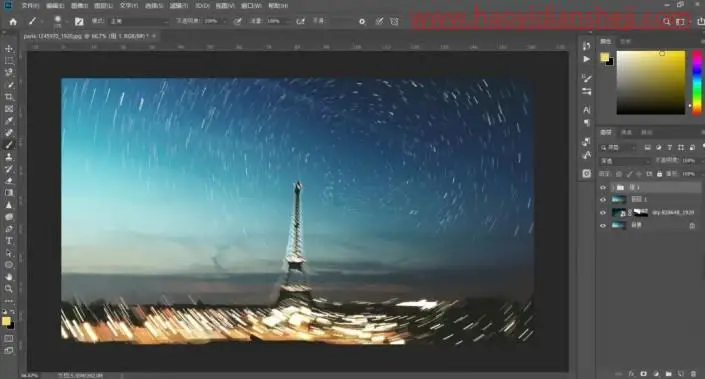The image size is (705, 379).
Task: Open the 窗口 Window menu
Action: coord(251,6)
